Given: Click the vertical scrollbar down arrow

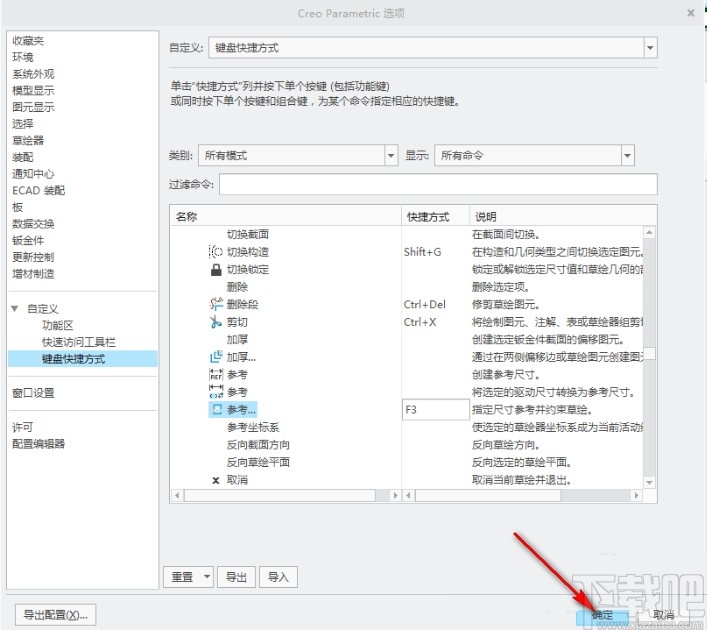Looking at the screenshot, I should (649, 483).
